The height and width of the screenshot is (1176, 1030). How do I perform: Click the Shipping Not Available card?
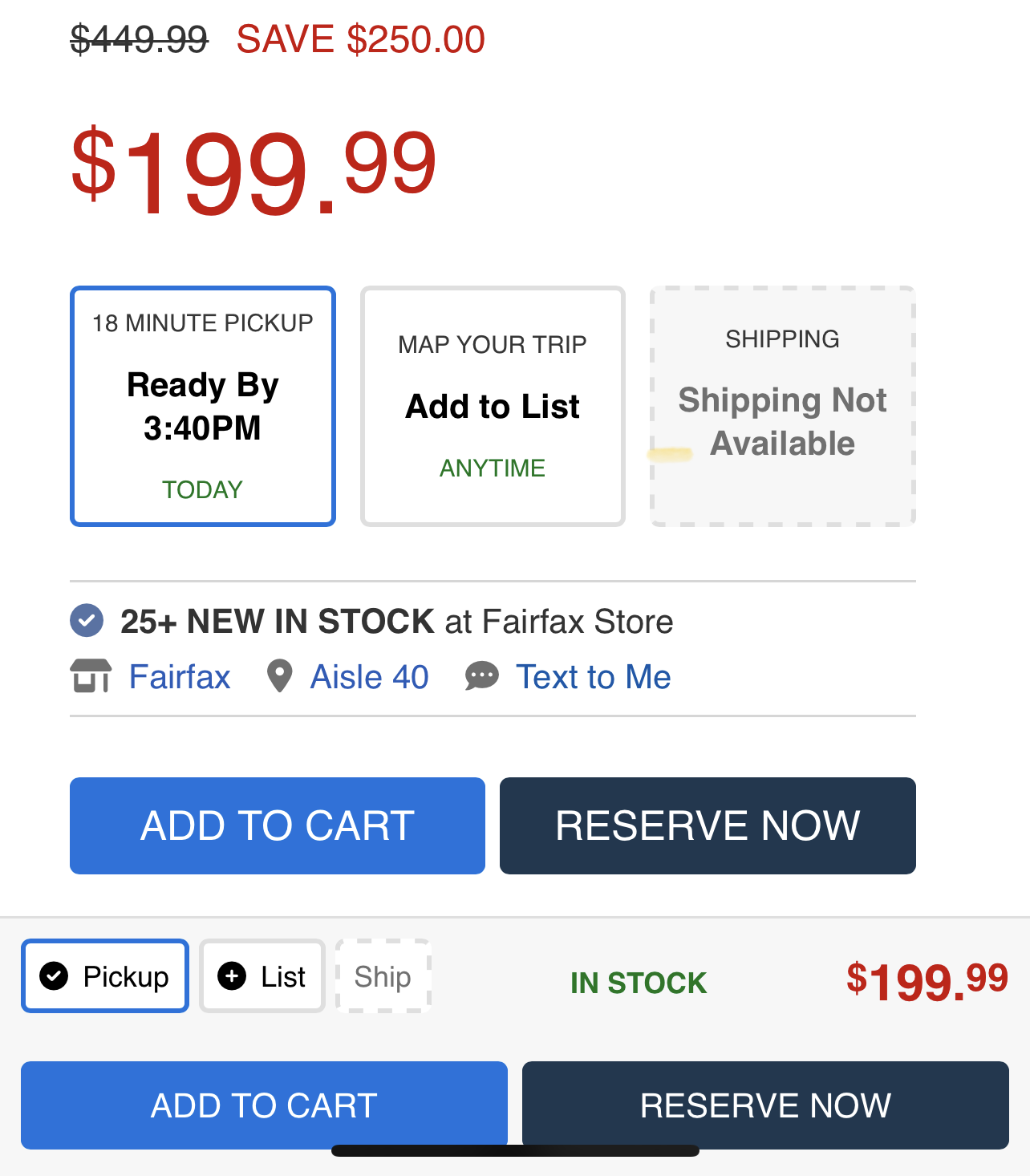(782, 405)
